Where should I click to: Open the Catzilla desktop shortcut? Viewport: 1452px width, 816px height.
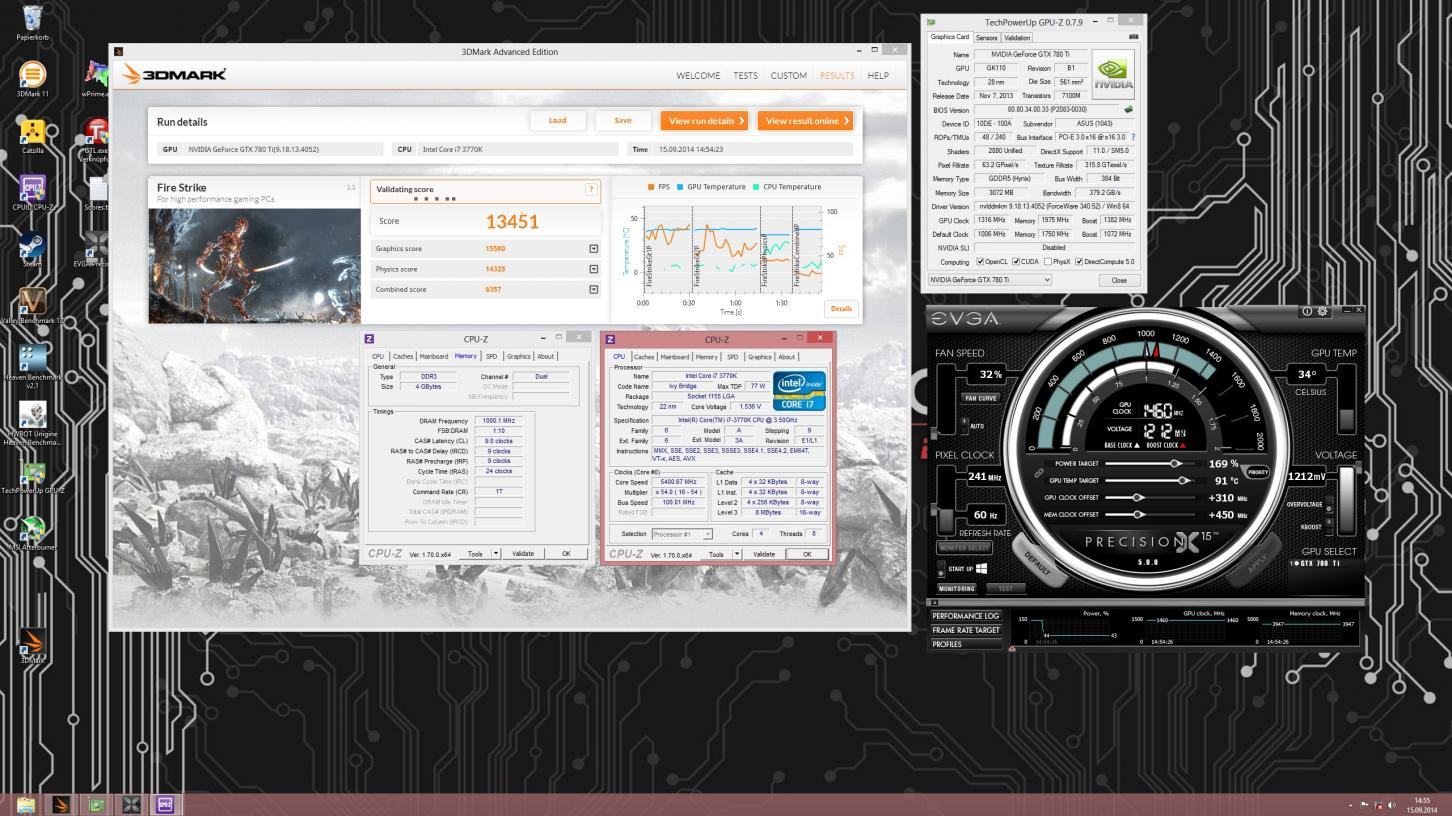coord(32,137)
